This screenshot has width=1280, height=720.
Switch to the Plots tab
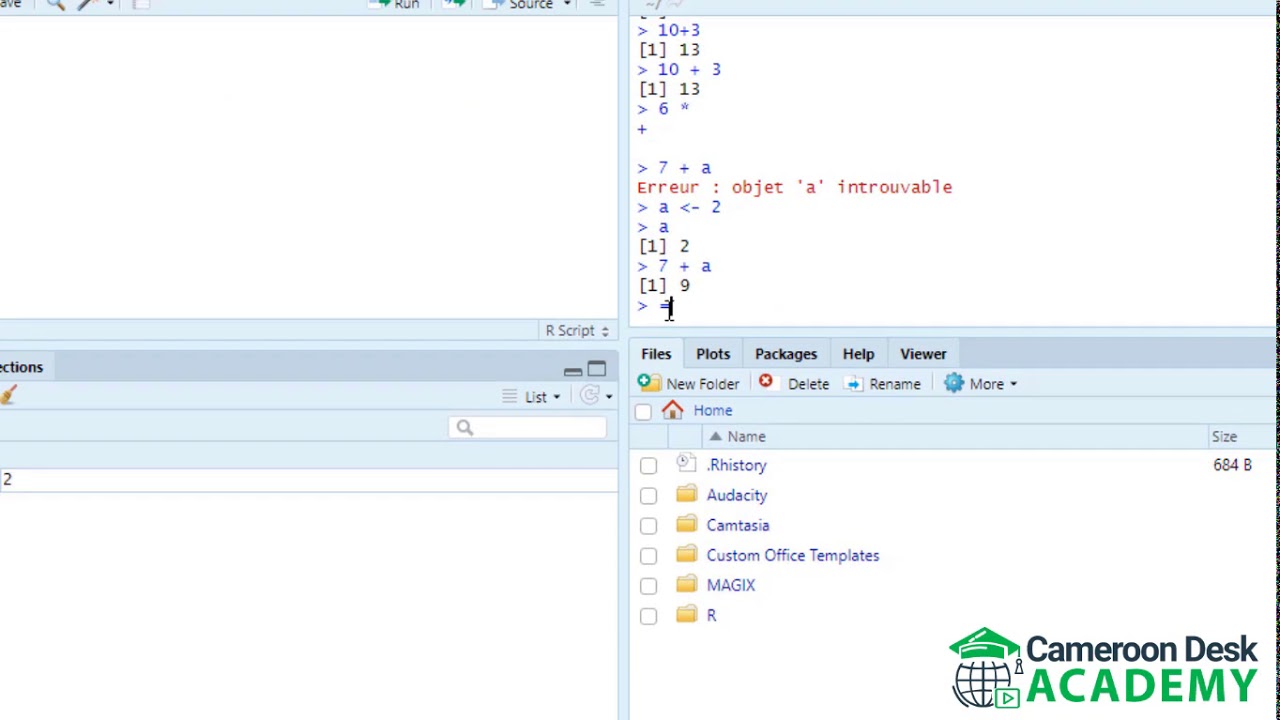(x=713, y=354)
